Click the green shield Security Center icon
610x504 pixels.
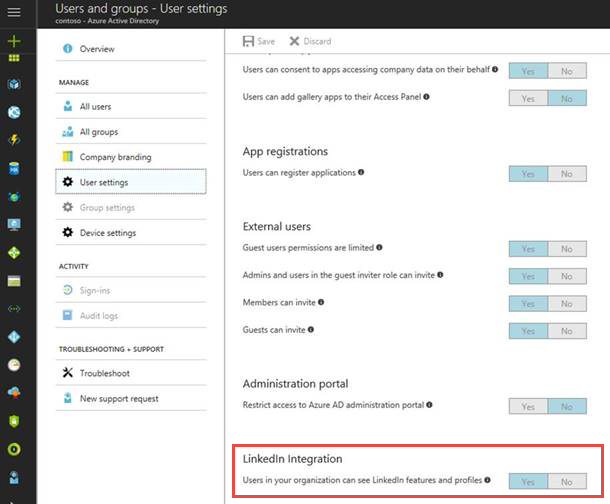point(14,421)
